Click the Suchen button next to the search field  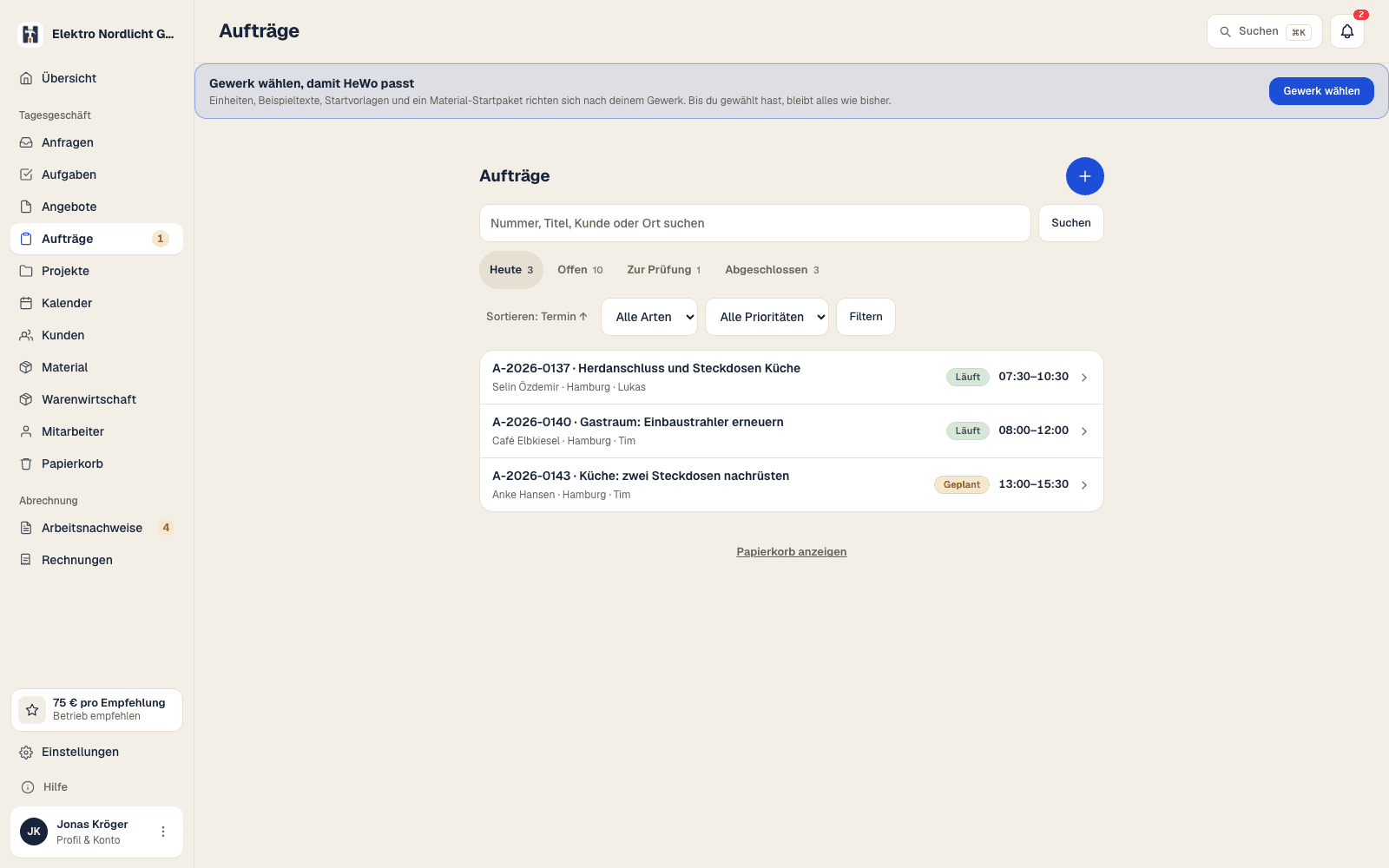tap(1071, 223)
